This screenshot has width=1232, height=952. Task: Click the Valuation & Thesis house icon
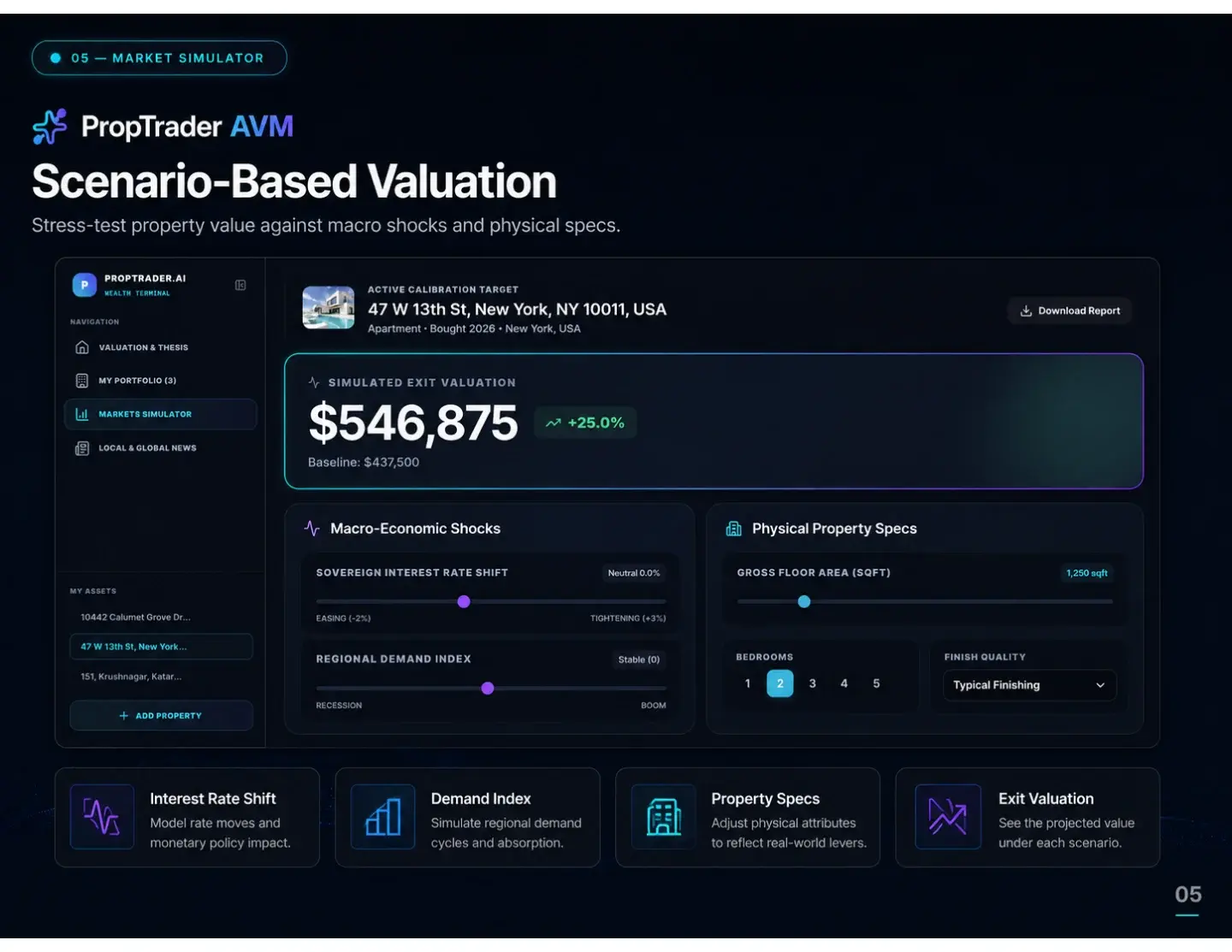[x=82, y=347]
